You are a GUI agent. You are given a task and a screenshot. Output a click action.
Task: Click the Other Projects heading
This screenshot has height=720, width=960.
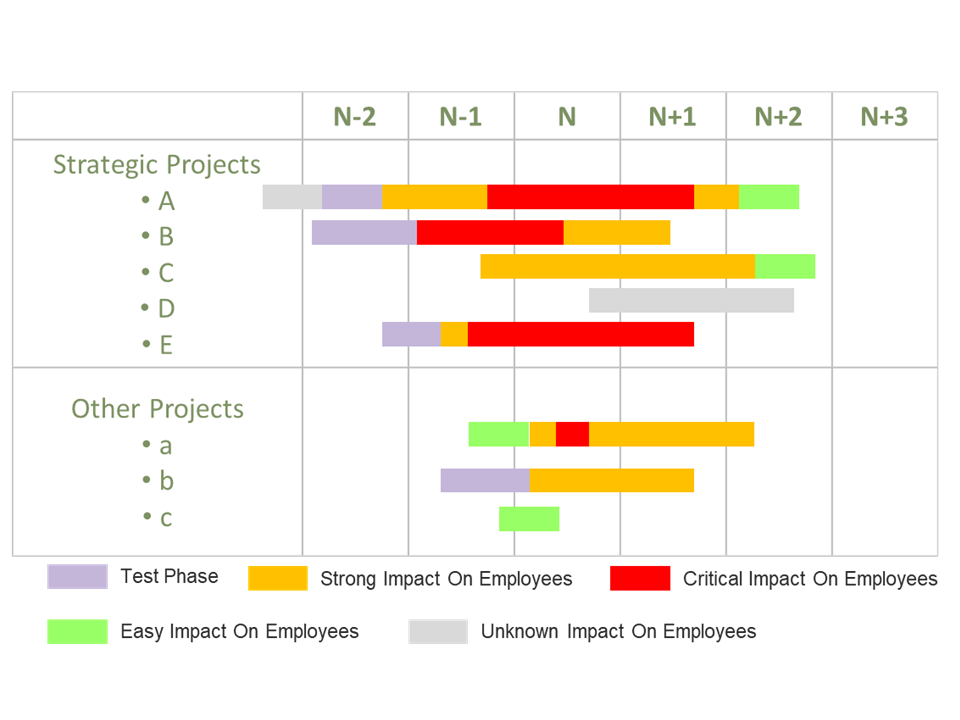coord(157,409)
